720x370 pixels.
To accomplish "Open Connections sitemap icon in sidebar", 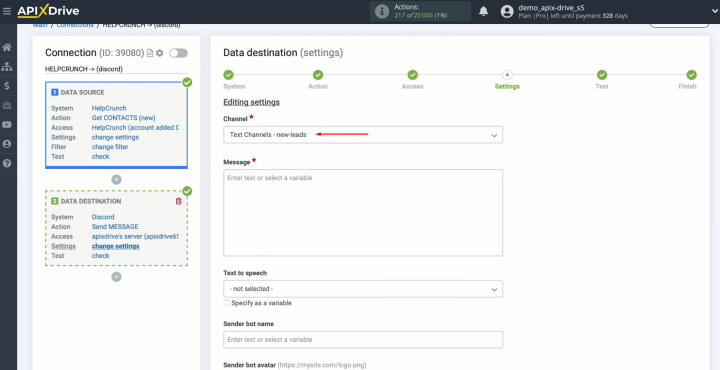I will [x=7, y=67].
